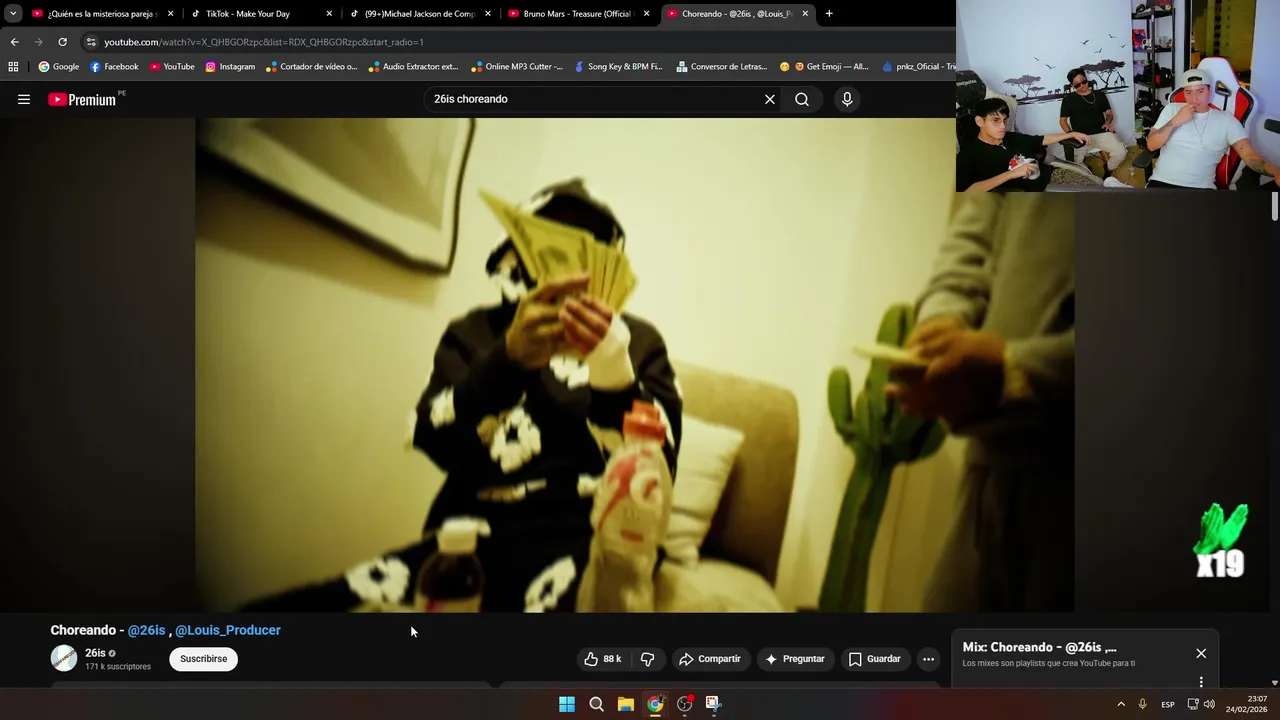The image size is (1280, 720).
Task: Switch to the Bruno Mars - Treasure tab
Action: point(579,14)
